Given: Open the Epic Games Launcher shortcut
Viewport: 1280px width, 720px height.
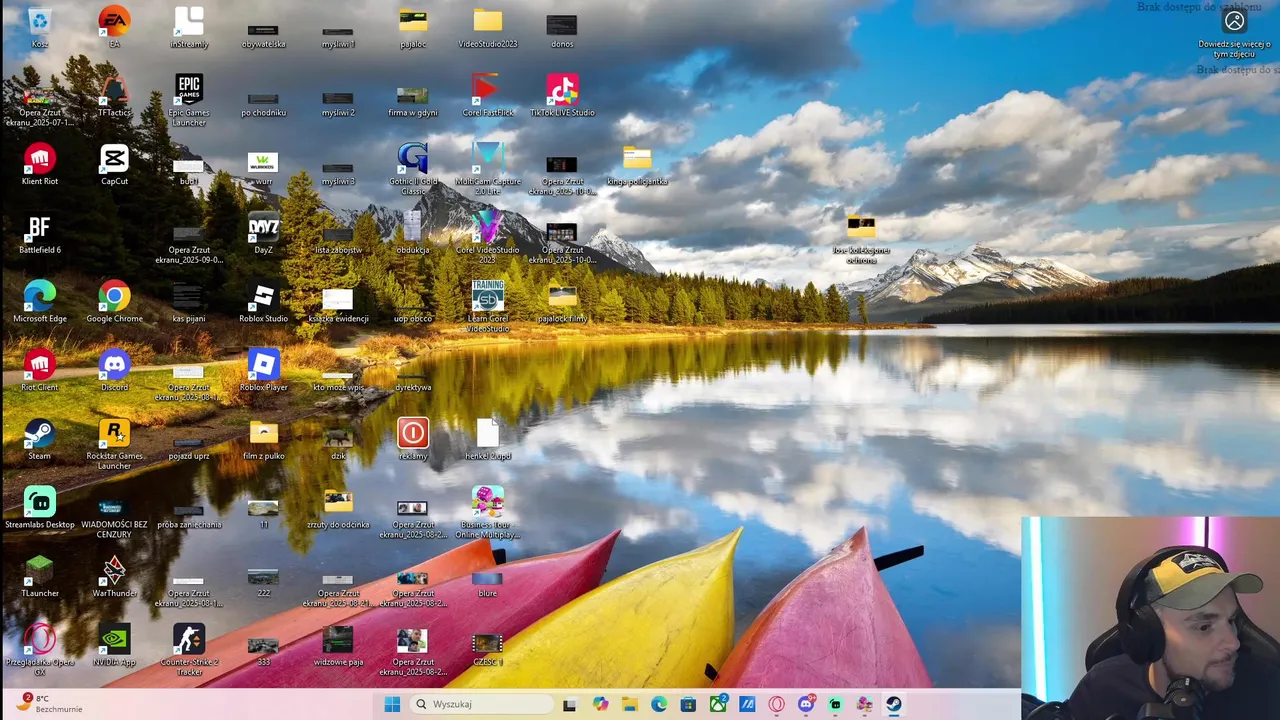Looking at the screenshot, I should pos(189,100).
